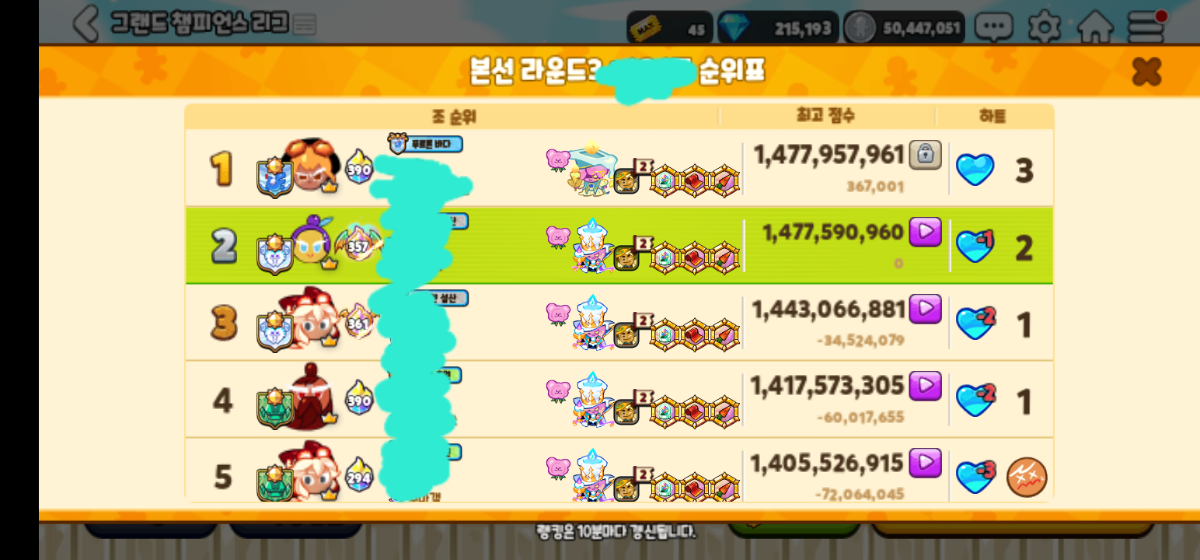Play replay for score 1,443,066,881
This screenshot has width=1200, height=560.
coord(926,309)
